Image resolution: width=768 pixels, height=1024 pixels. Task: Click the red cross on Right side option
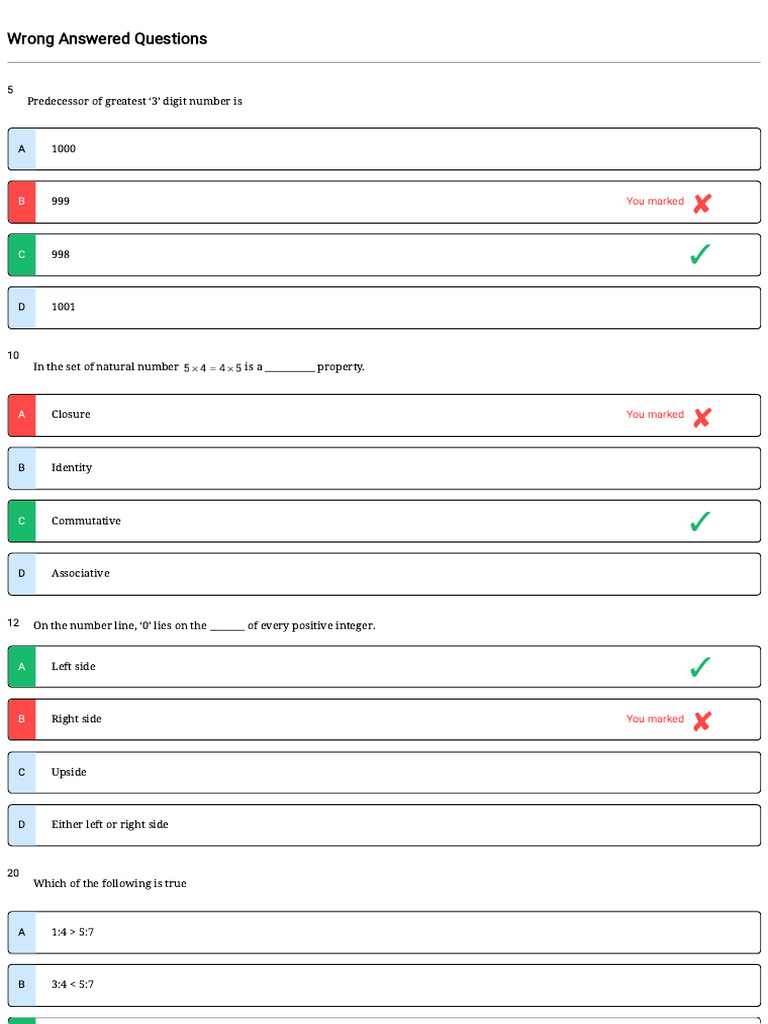point(701,721)
